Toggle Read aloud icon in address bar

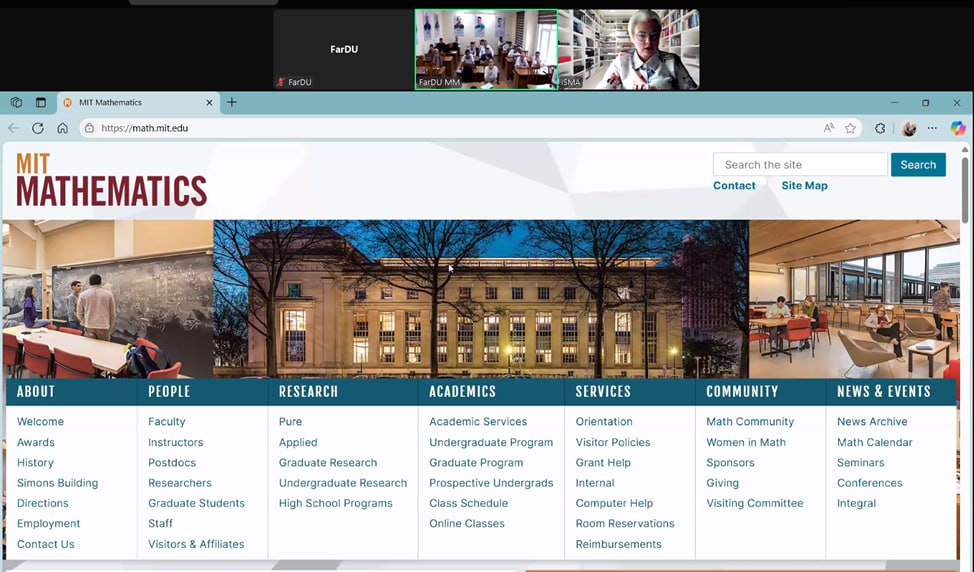(829, 128)
